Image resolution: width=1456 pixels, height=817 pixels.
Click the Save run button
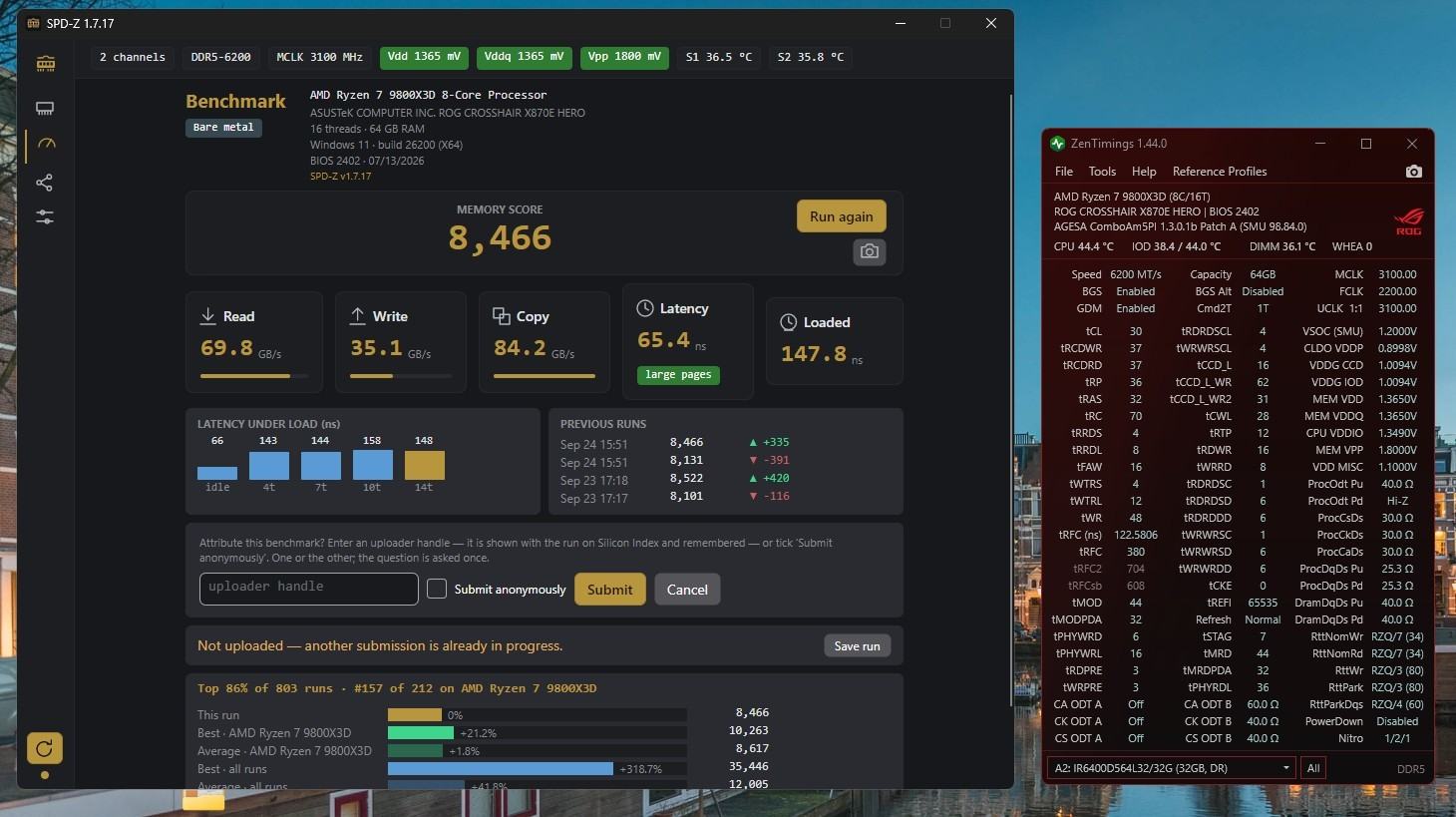(x=858, y=646)
